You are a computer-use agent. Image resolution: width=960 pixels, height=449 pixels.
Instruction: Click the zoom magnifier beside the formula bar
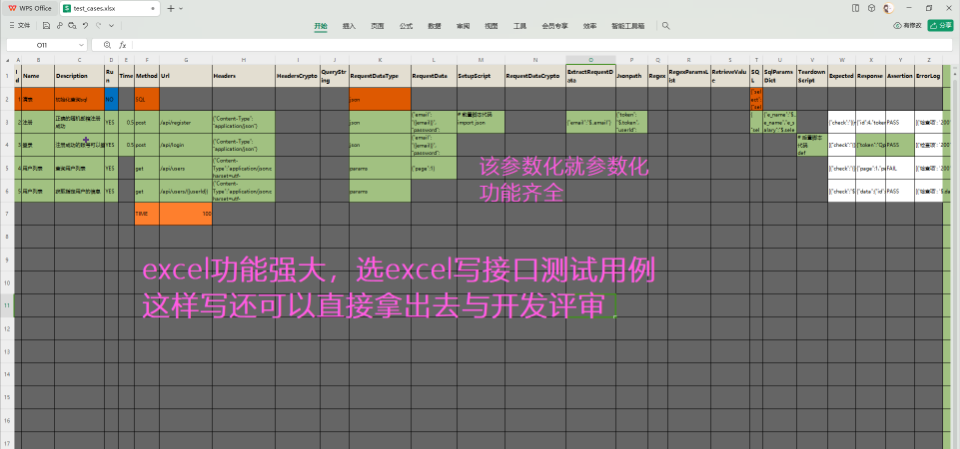(108, 45)
